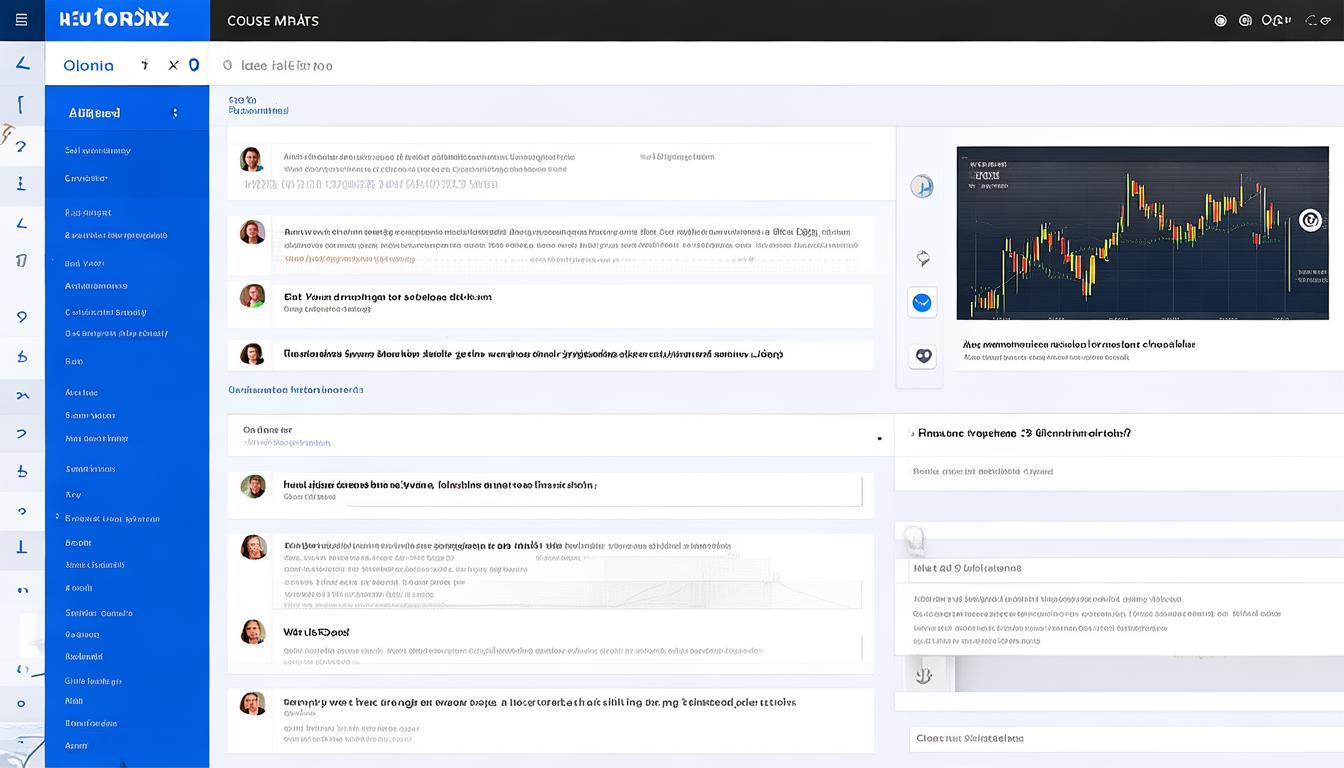Select the "COUSE MRATS" header tab
Screen dimensions: 1344x768
point(273,20)
